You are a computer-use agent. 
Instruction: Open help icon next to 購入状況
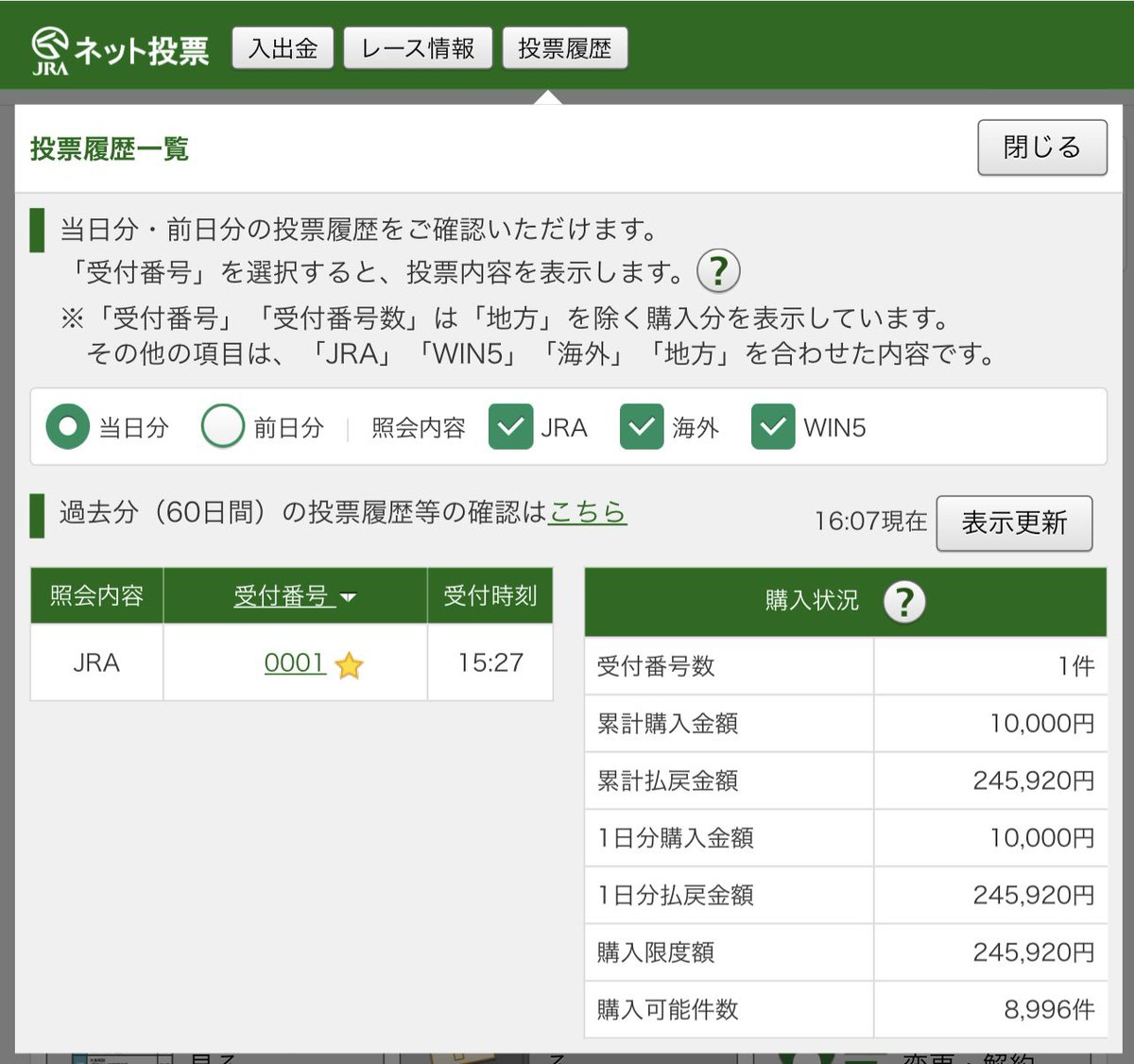pos(904,602)
